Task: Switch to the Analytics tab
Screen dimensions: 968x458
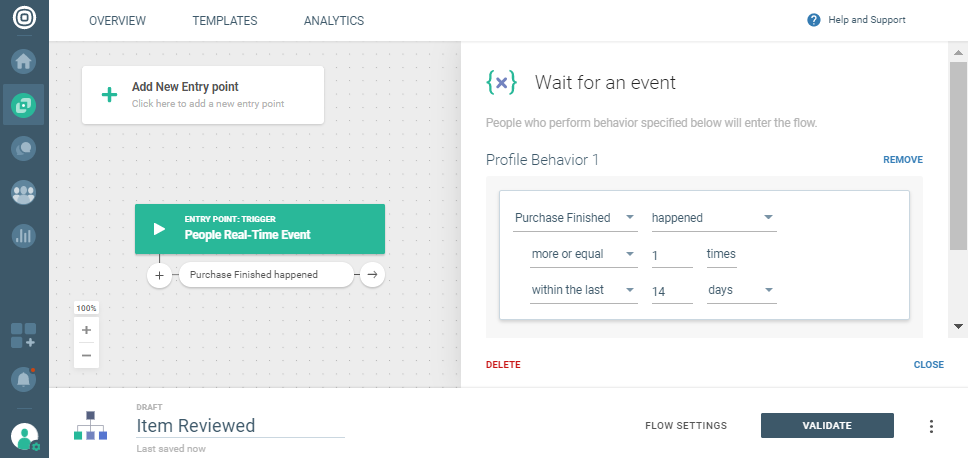Action: [x=334, y=21]
